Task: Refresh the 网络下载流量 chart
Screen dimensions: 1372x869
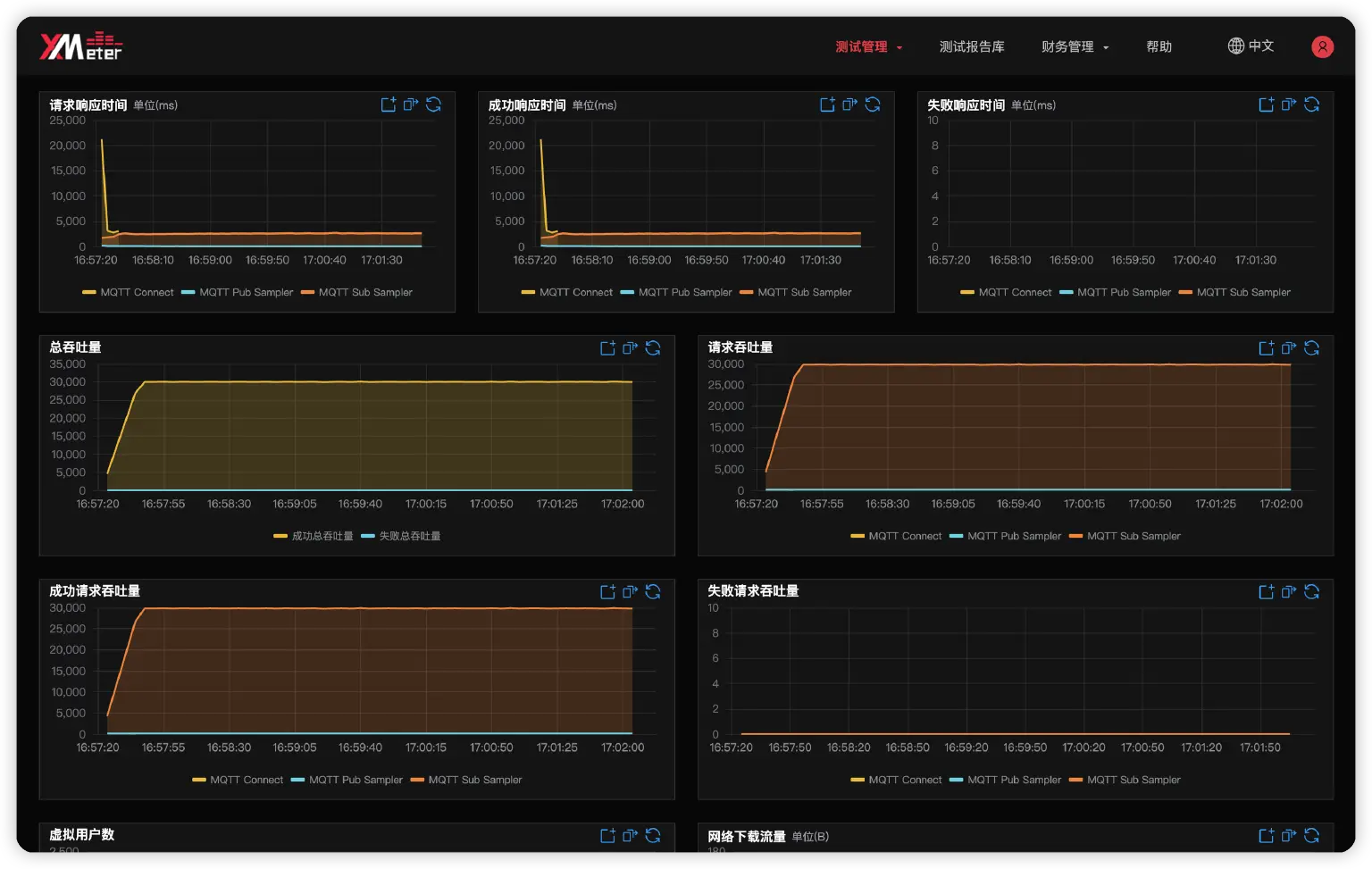Action: click(x=1311, y=836)
